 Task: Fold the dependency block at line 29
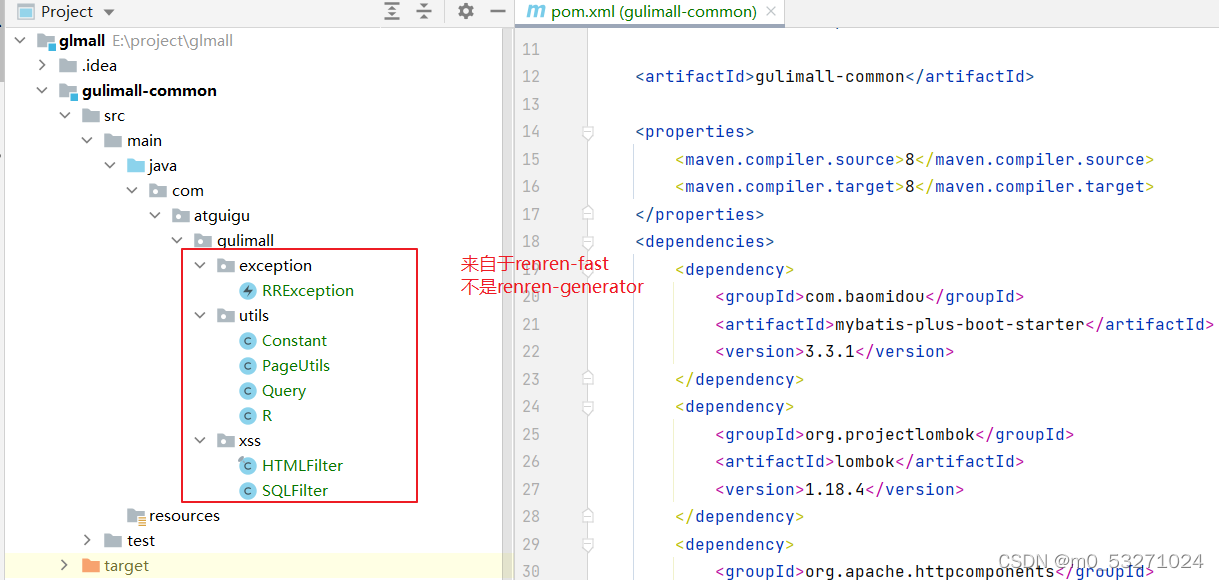click(587, 544)
